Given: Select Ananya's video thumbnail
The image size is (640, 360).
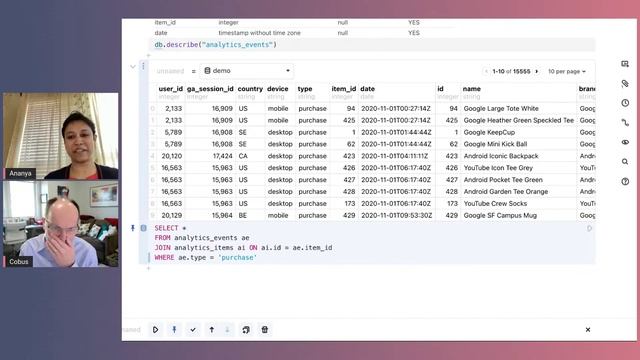Looking at the screenshot, I should [x=61, y=136].
